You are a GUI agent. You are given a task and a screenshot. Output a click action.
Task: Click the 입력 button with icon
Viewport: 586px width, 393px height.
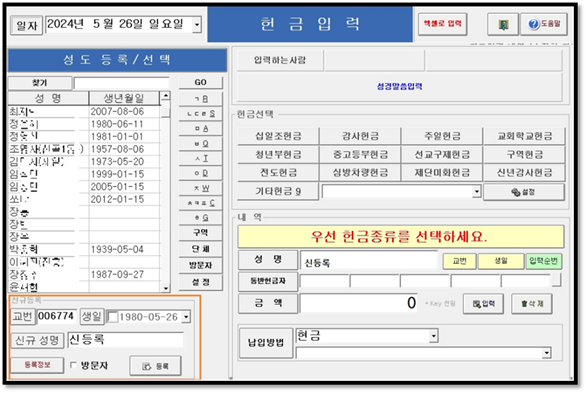483,304
